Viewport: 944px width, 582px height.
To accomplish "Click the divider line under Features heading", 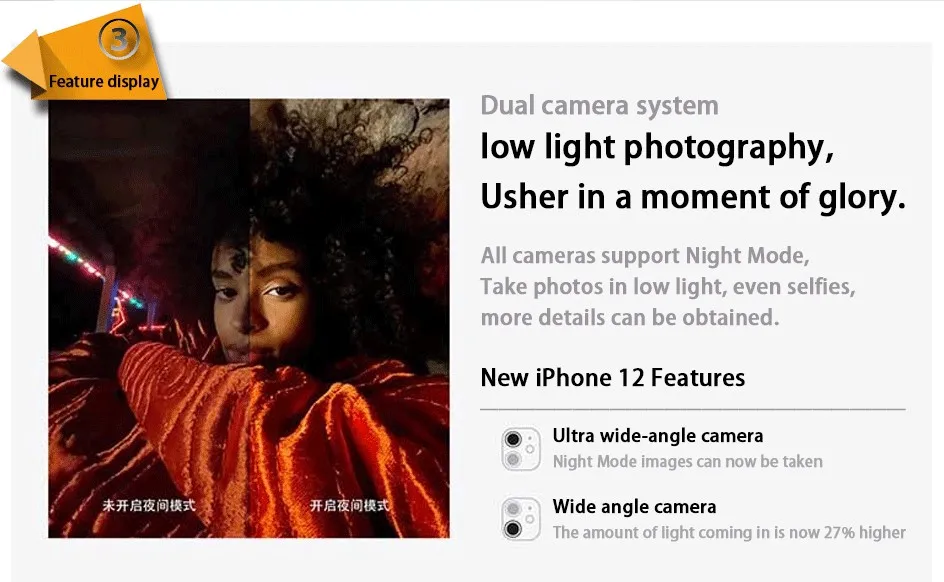I will pos(693,409).
